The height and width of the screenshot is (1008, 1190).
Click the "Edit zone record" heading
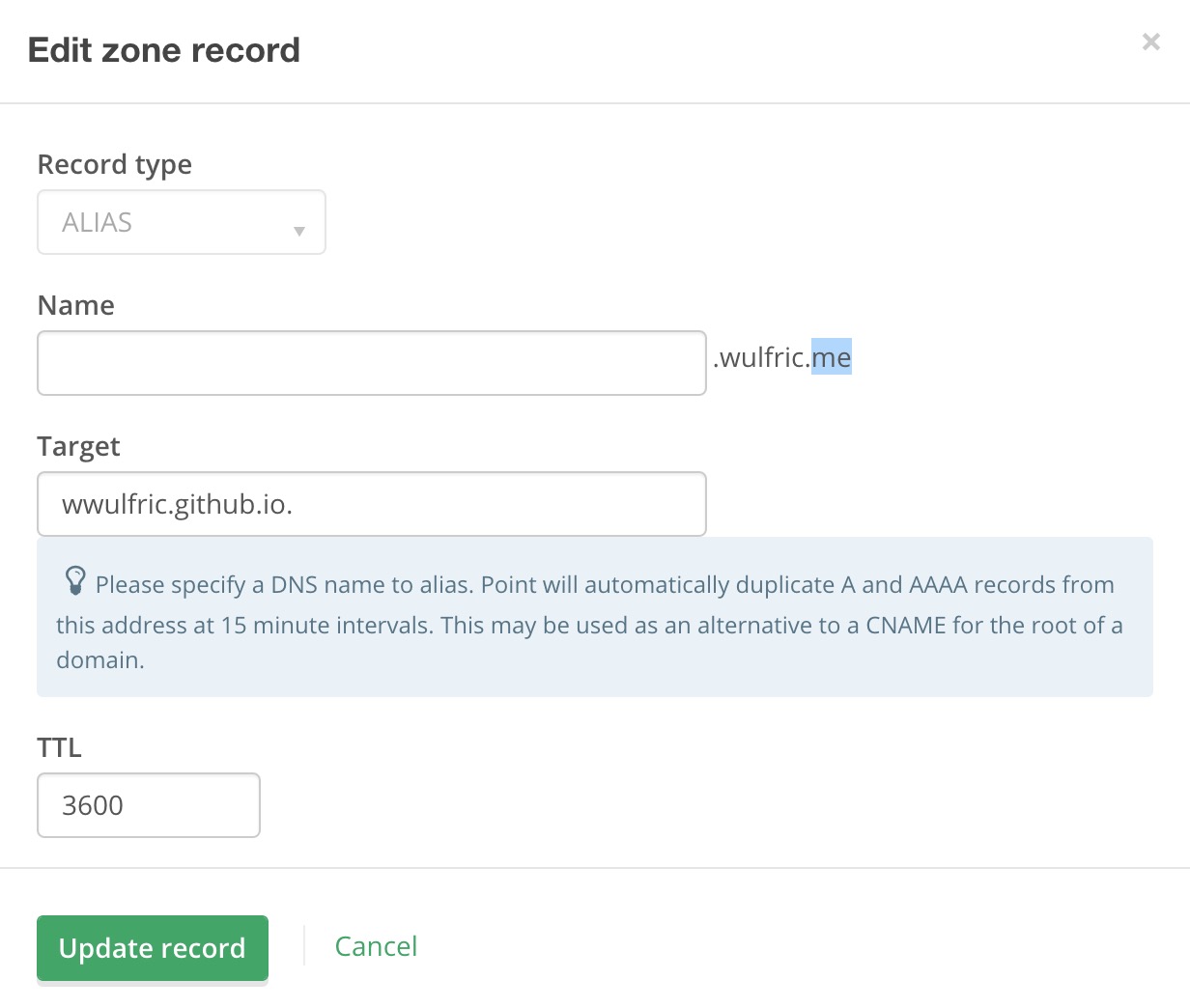click(x=164, y=50)
